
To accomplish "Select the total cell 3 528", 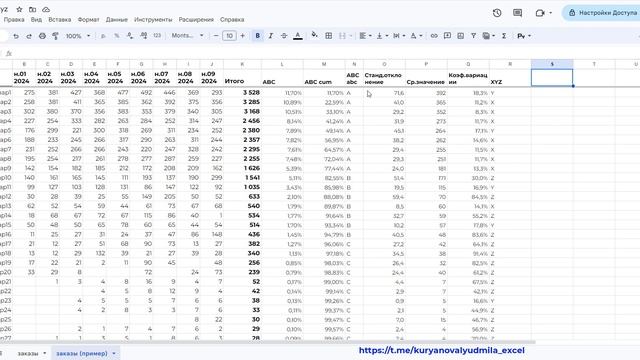I will click(242, 93).
